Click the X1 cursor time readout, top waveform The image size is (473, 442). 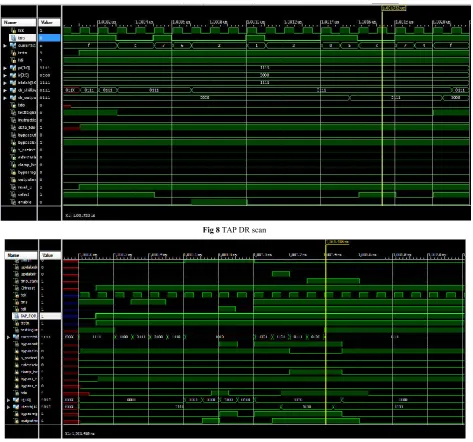tap(80, 215)
